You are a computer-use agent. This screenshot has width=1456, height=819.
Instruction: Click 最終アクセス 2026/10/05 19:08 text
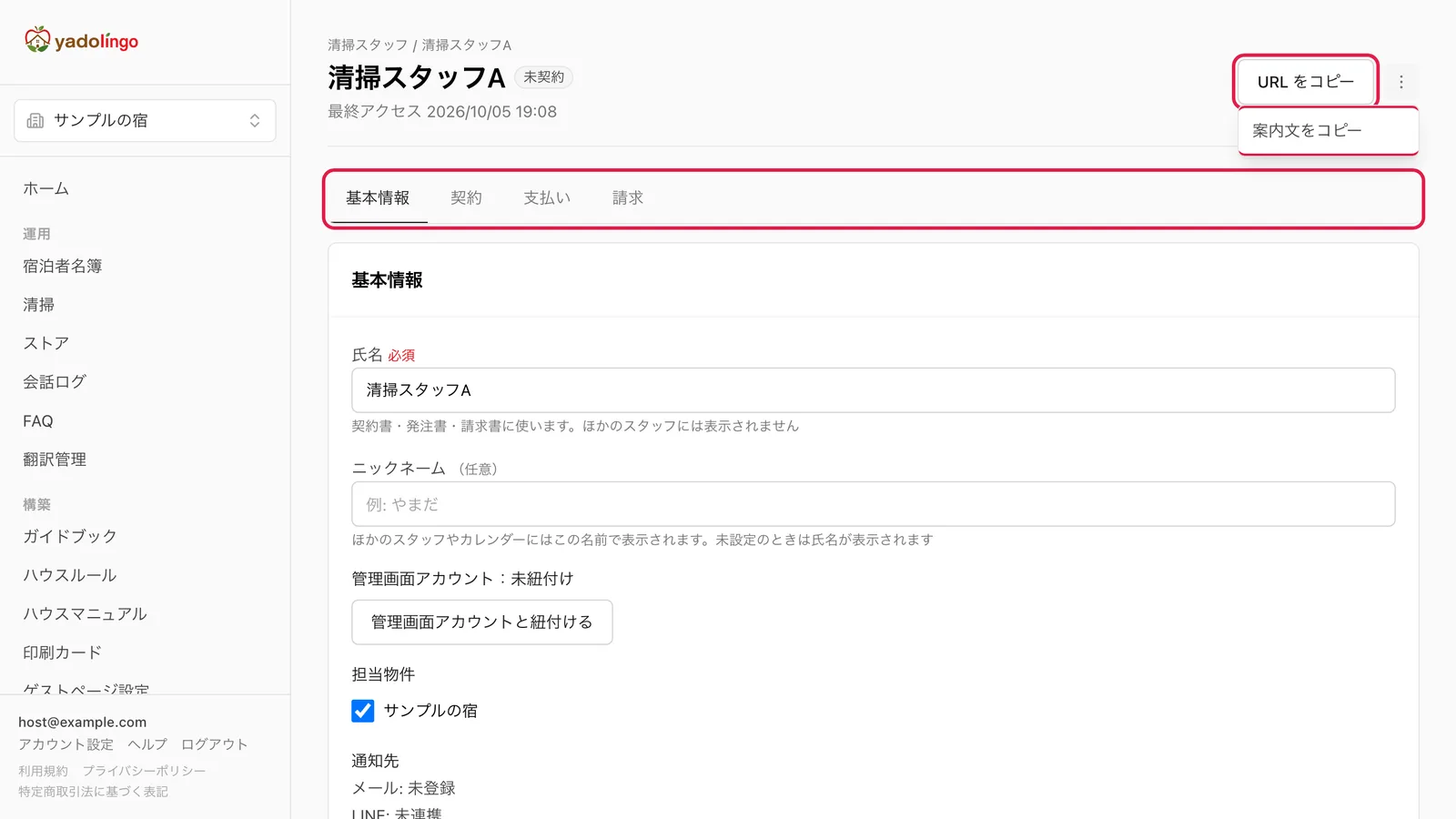(442, 112)
